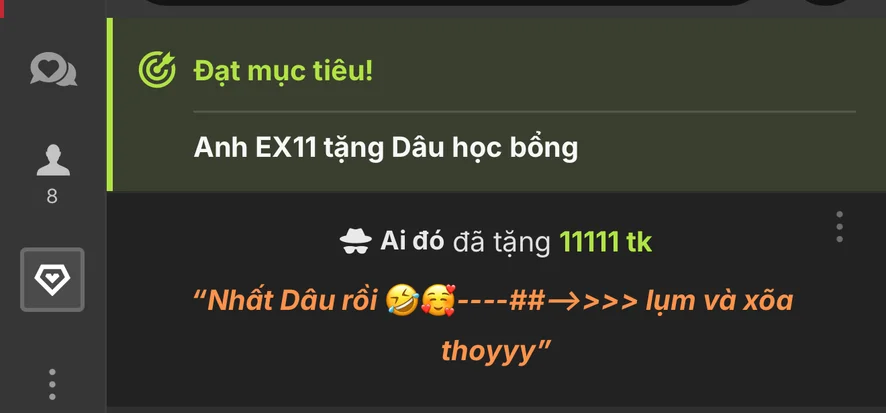The image size is (886, 413).
Task: Click the green "11111 tk" tip amount
Action: point(605,242)
